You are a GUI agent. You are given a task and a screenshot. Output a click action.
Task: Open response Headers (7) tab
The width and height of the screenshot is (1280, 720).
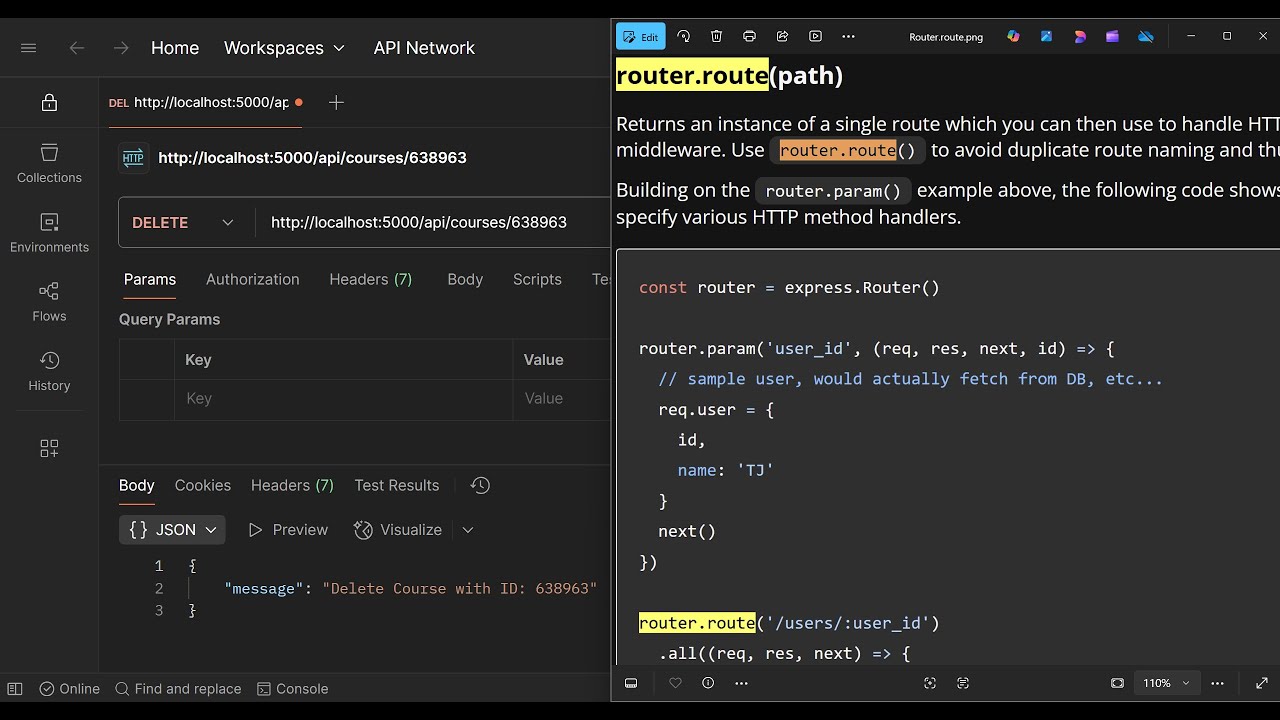click(292, 485)
